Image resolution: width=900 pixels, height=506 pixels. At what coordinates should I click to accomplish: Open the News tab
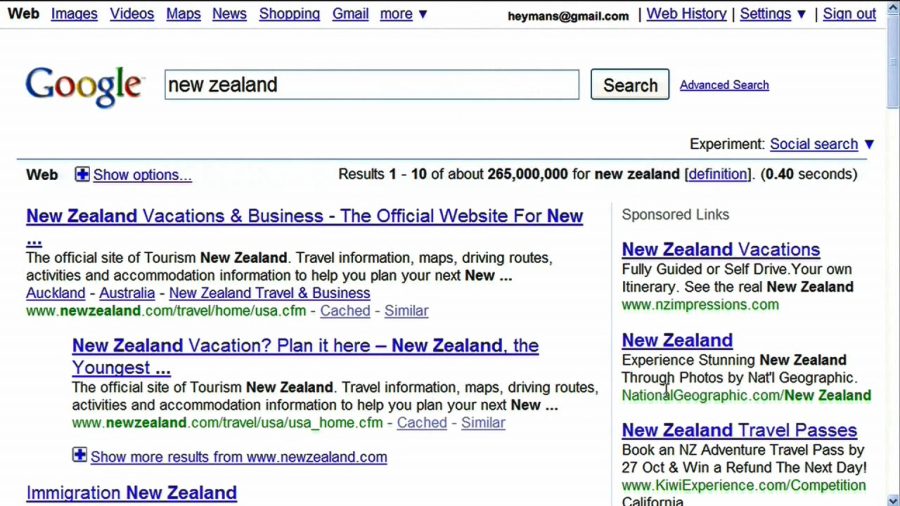[x=230, y=14]
